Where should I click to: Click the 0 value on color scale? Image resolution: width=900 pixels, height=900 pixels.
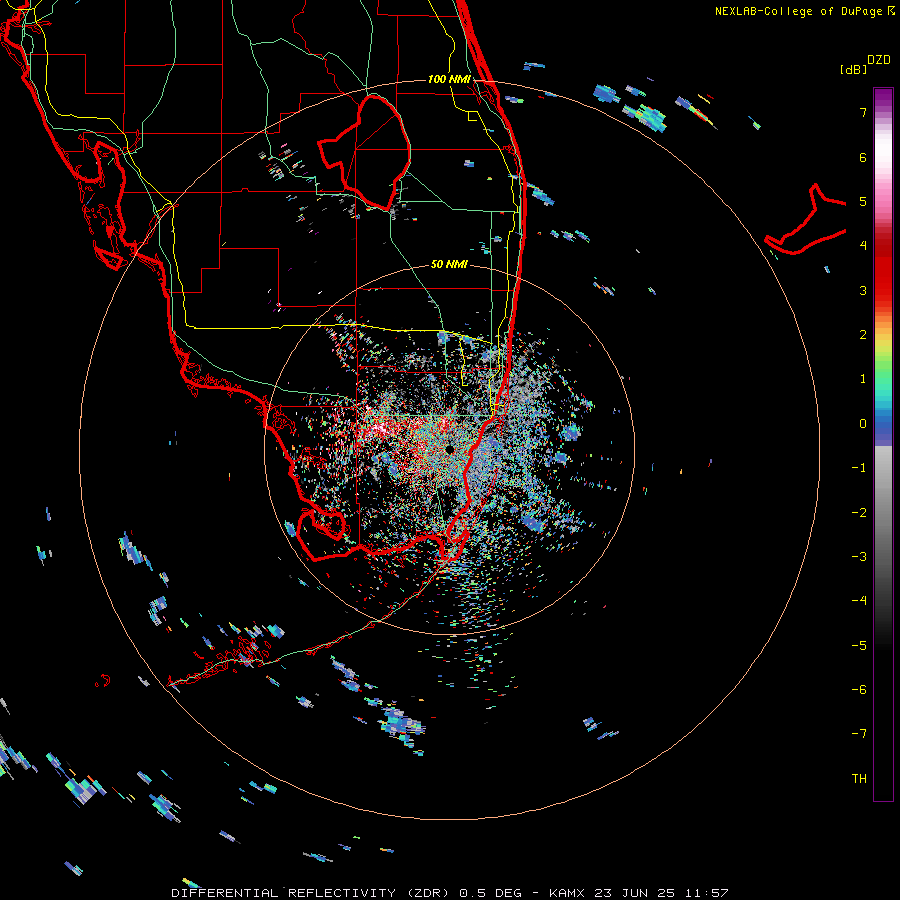(863, 424)
